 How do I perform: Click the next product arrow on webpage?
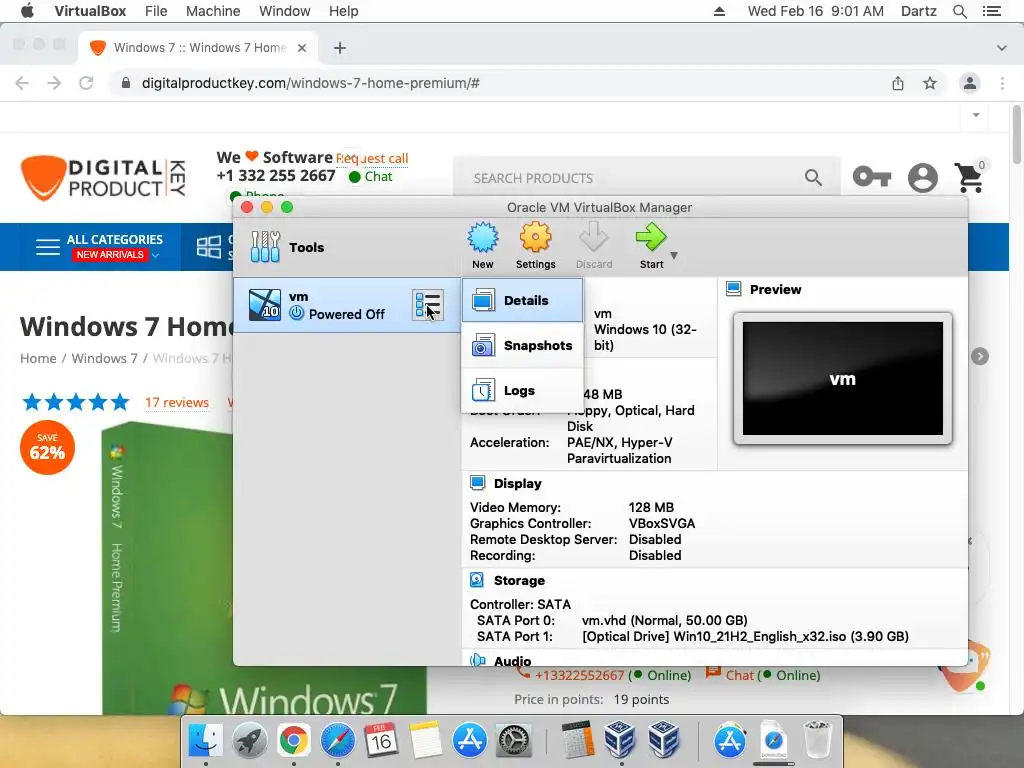tap(980, 356)
